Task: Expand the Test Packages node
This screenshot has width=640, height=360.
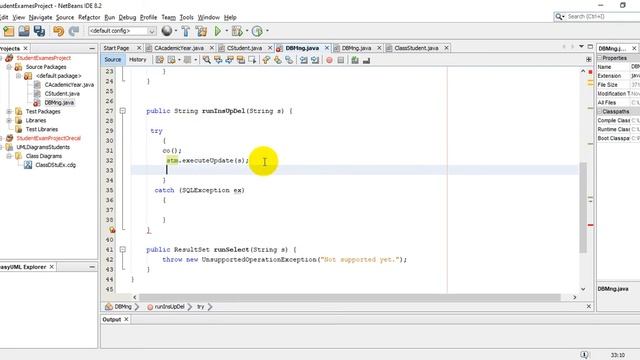Action: 9,111
